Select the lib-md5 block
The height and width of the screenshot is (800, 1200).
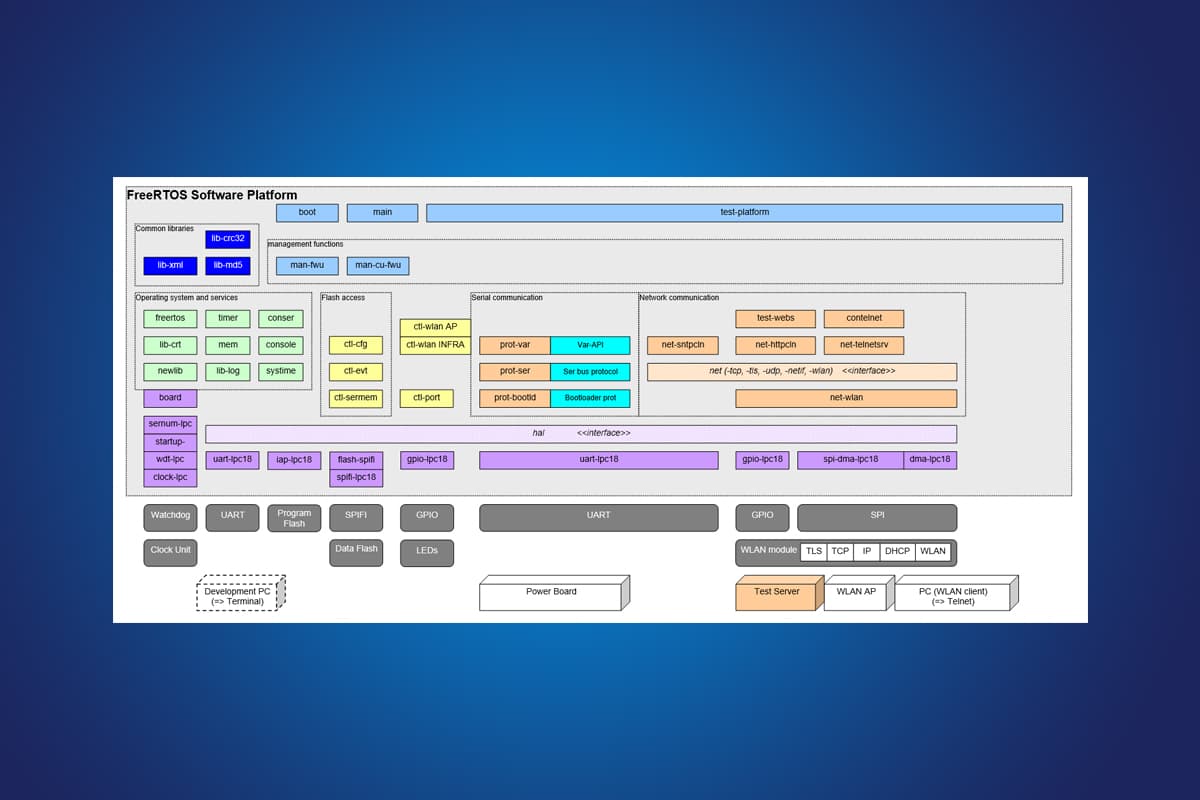(x=228, y=266)
